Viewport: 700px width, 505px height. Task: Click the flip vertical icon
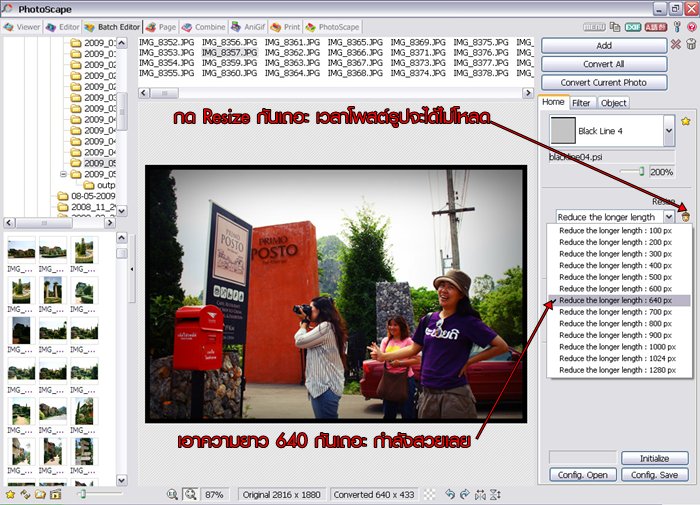coord(495,494)
